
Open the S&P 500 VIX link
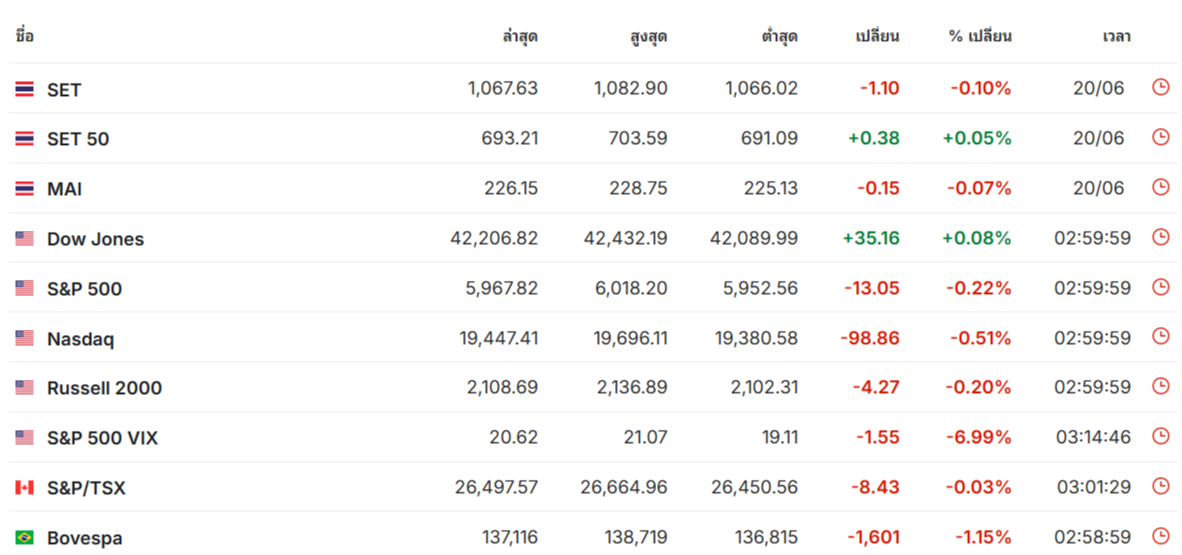[103, 438]
